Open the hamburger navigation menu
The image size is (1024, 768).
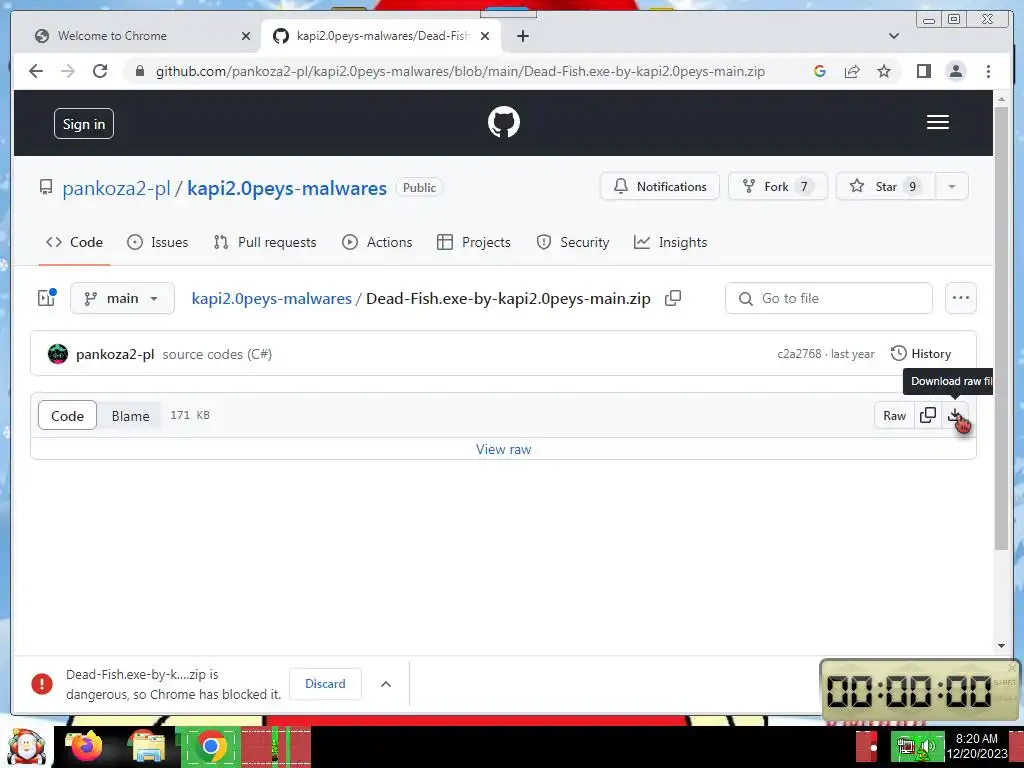[938, 122]
